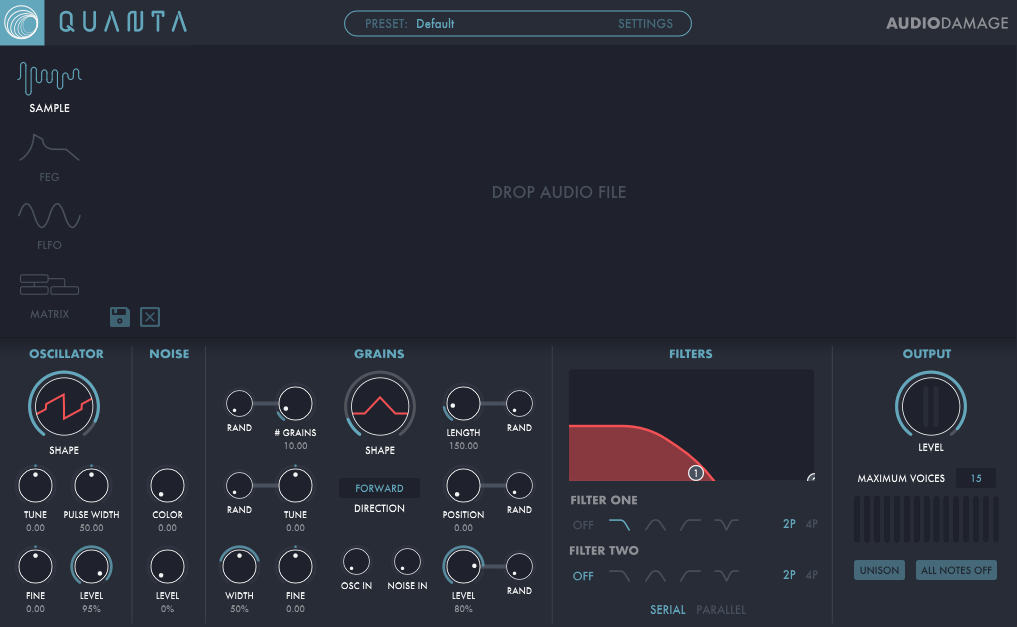
Task: Click the Noise Color knob
Action: [x=167, y=485]
